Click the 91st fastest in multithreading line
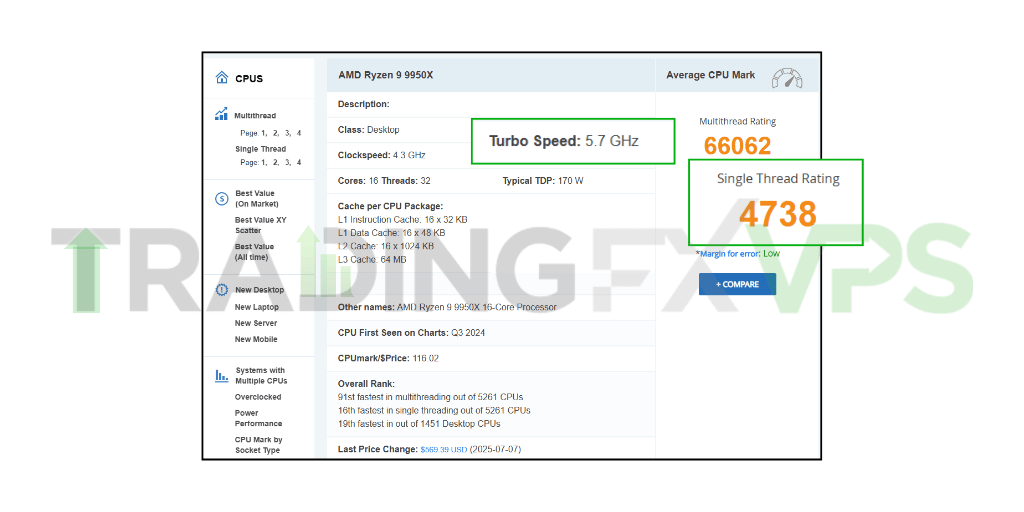 point(430,396)
